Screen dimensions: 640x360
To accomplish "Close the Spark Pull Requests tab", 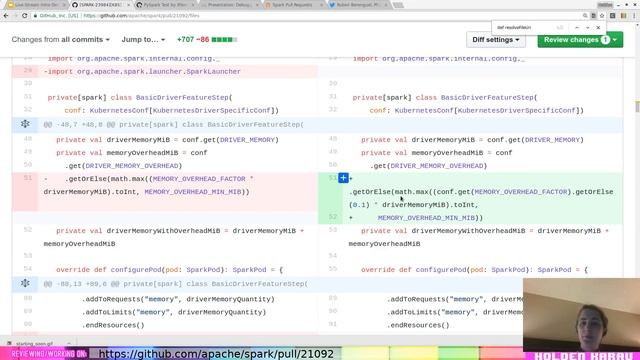I will click(x=321, y=5).
